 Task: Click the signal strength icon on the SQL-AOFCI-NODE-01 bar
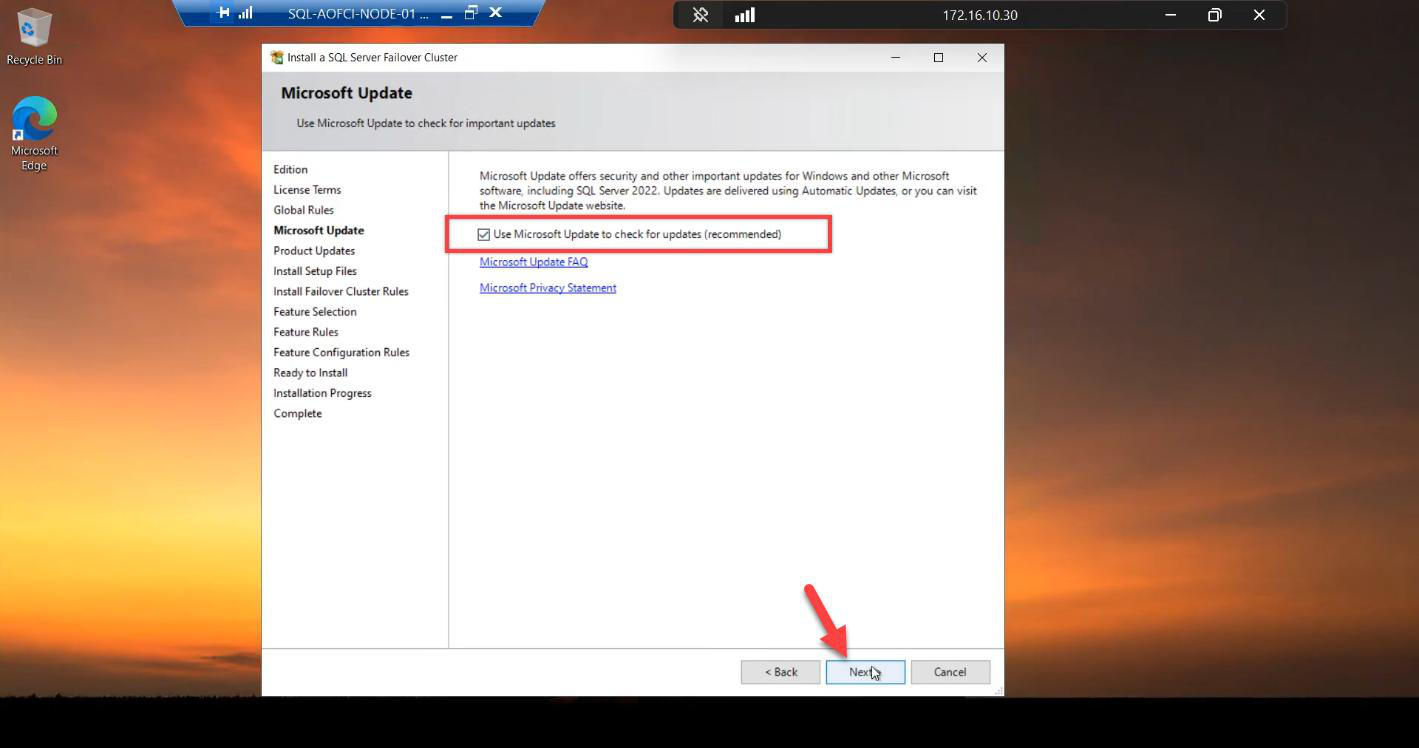coord(246,13)
